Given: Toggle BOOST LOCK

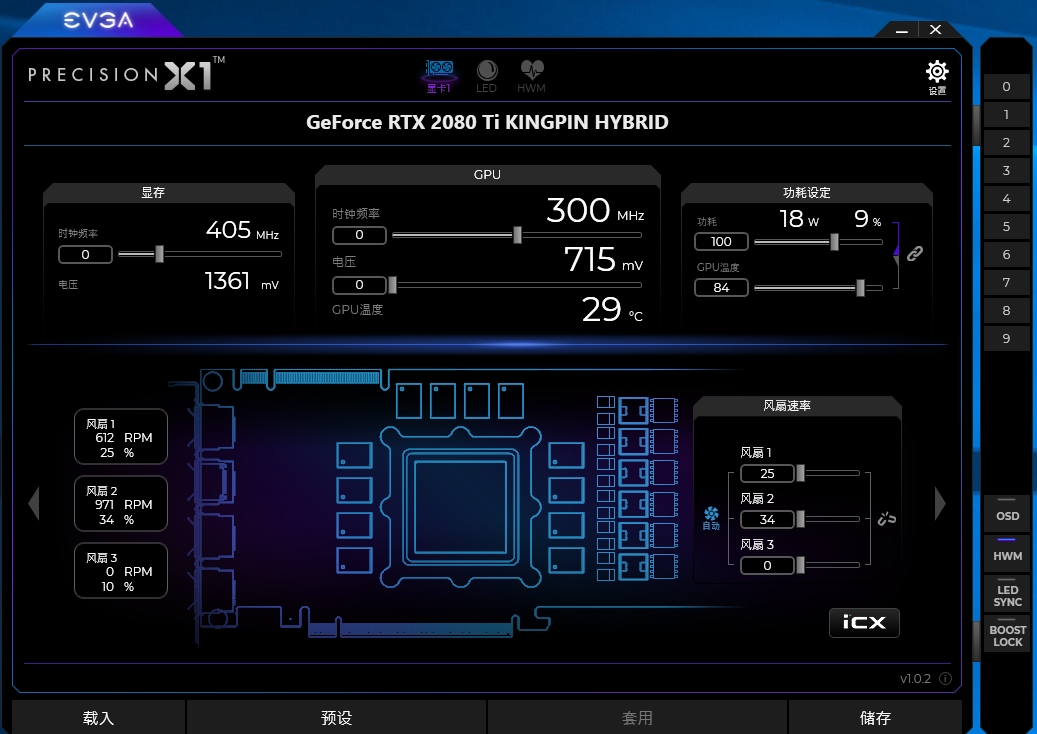Looking at the screenshot, I should (x=1007, y=633).
